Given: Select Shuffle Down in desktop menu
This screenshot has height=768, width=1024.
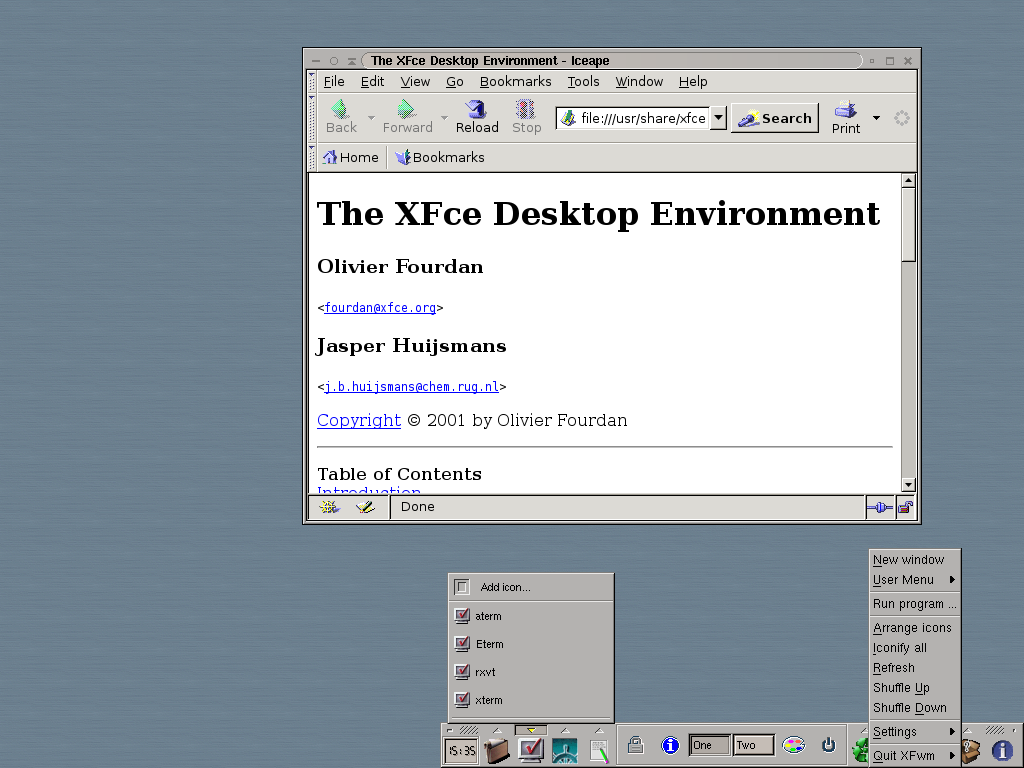Looking at the screenshot, I should (x=914, y=708).
